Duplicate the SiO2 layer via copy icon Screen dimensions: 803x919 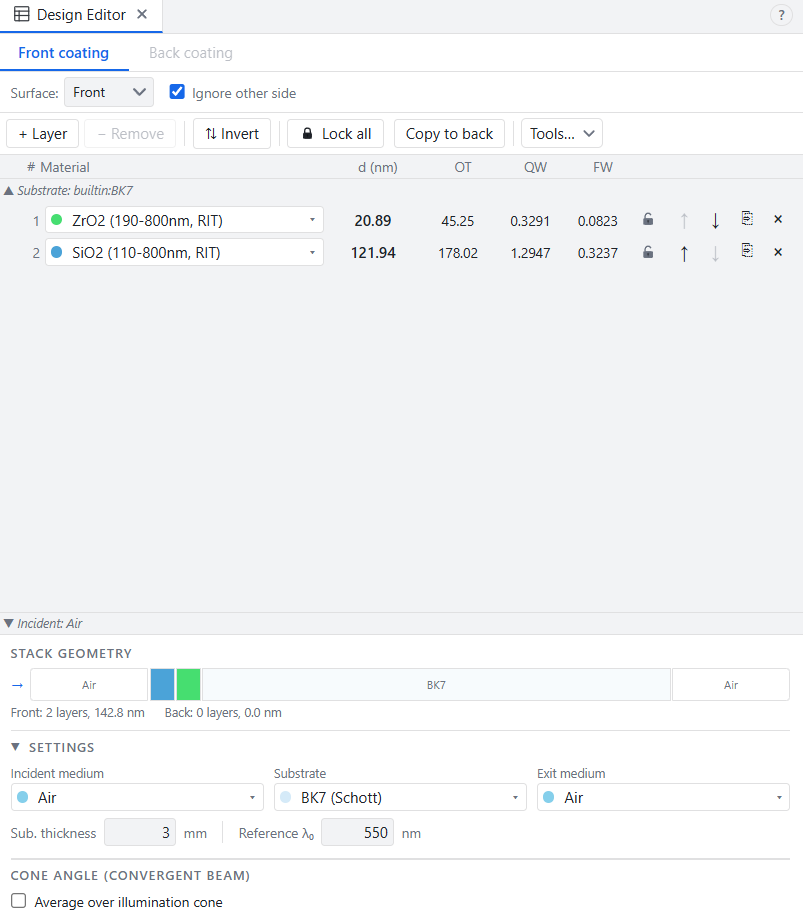point(747,251)
